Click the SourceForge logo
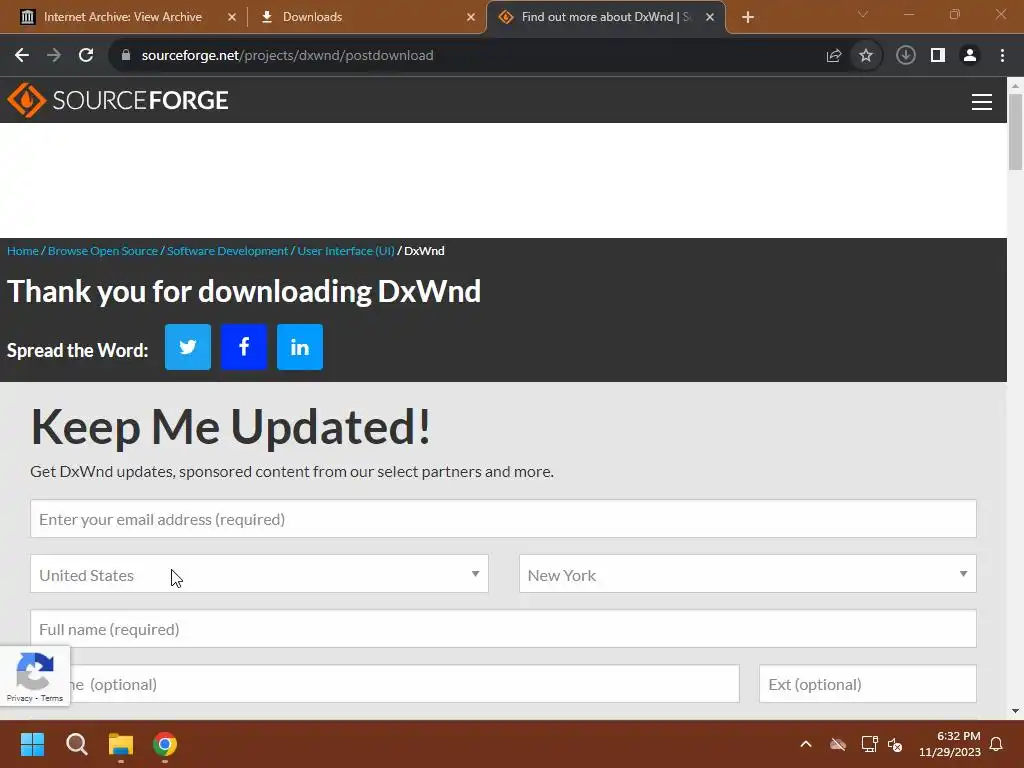Screen dimensions: 1024x768 (x=118, y=100)
